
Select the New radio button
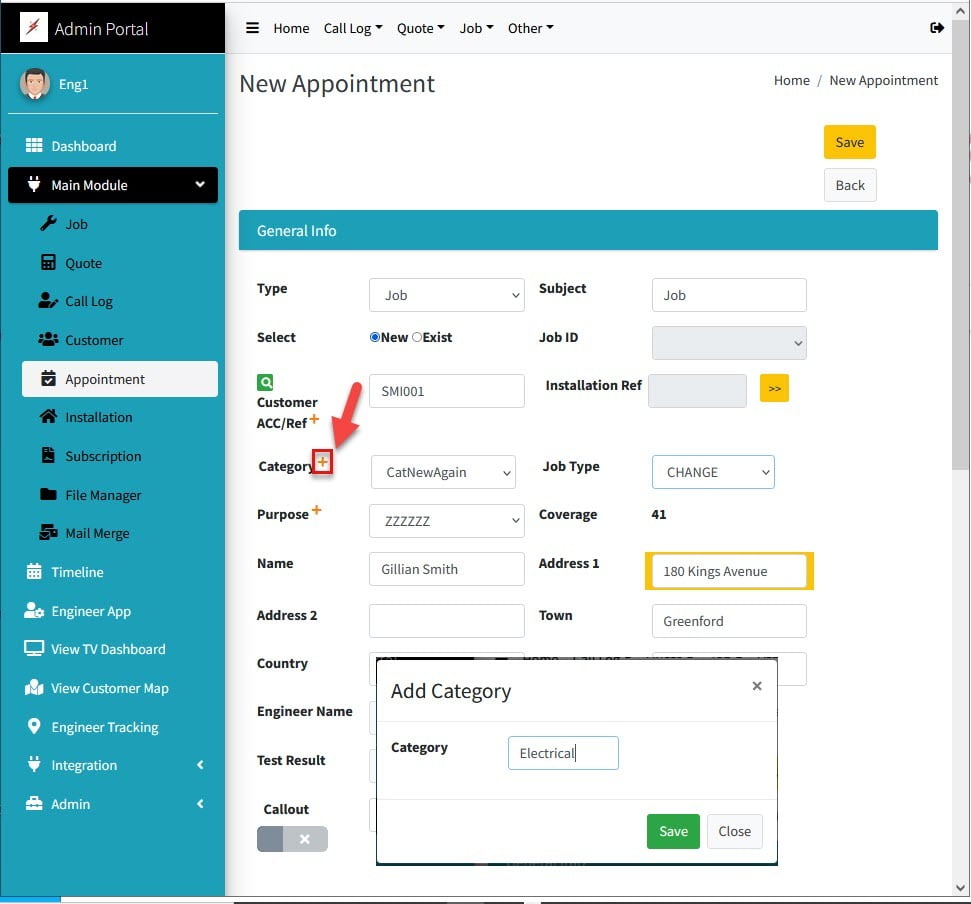point(375,338)
